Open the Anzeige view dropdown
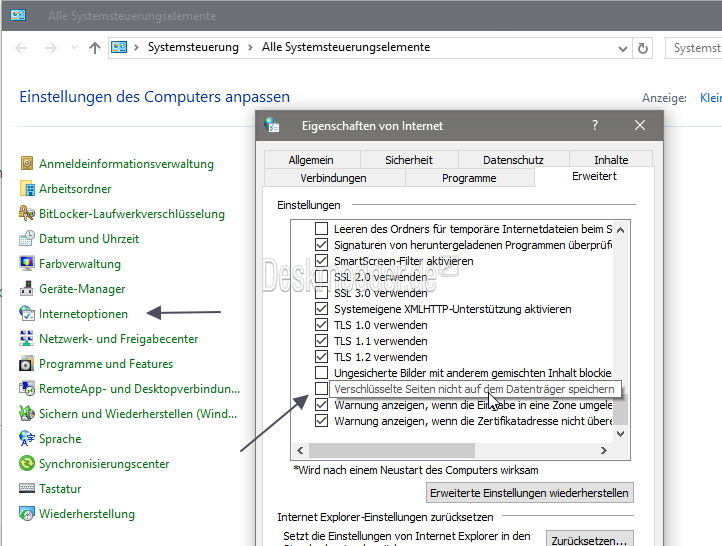 coord(710,98)
